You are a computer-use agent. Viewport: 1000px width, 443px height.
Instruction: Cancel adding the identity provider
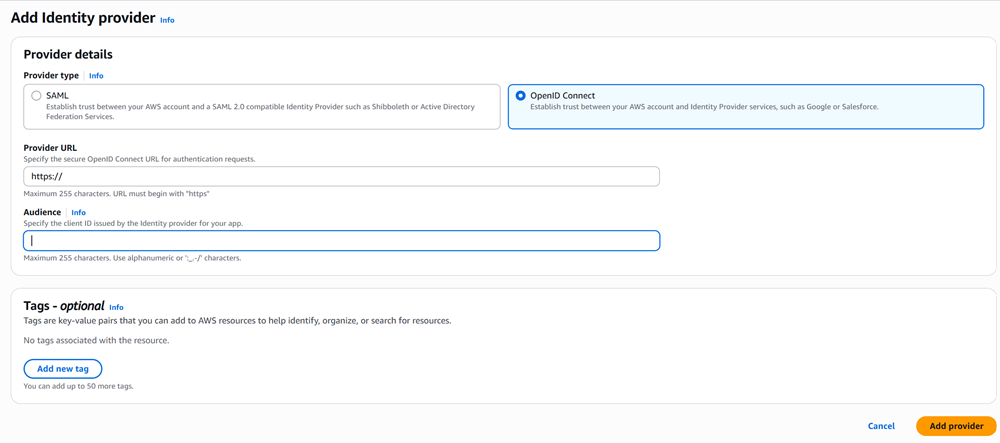point(881,426)
